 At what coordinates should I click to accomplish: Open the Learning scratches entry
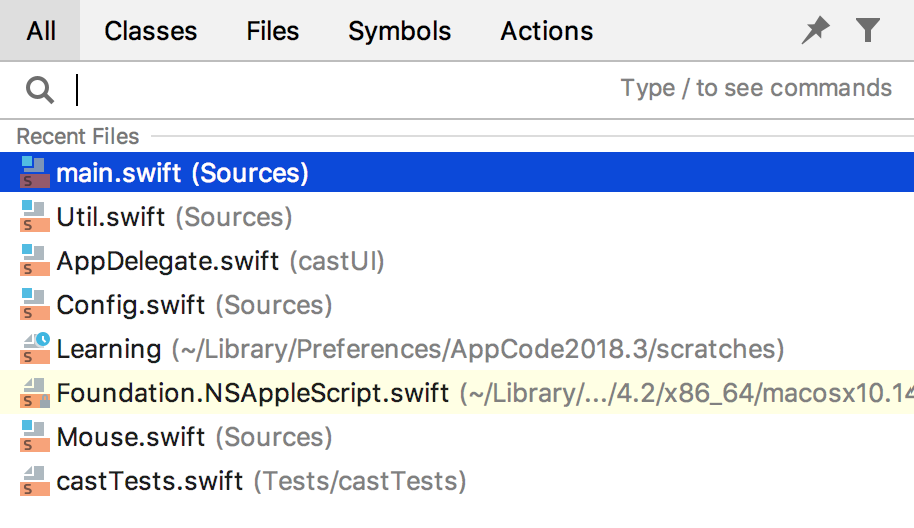[x=457, y=349]
